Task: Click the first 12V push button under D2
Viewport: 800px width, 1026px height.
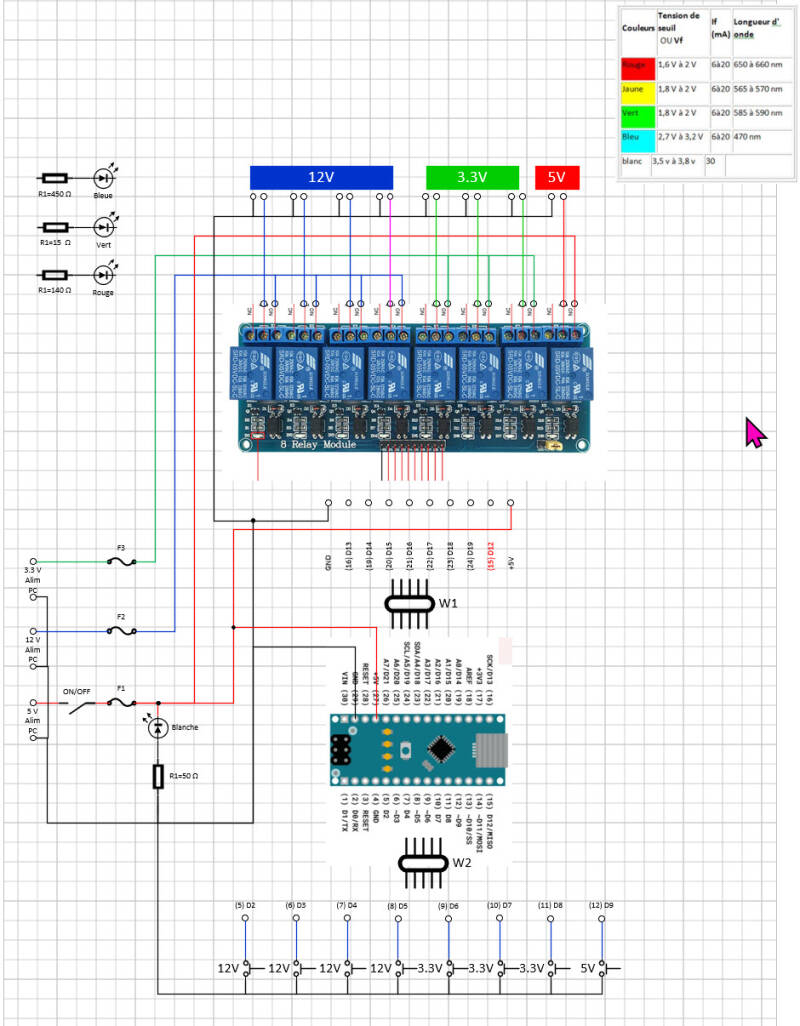Action: click(x=247, y=968)
